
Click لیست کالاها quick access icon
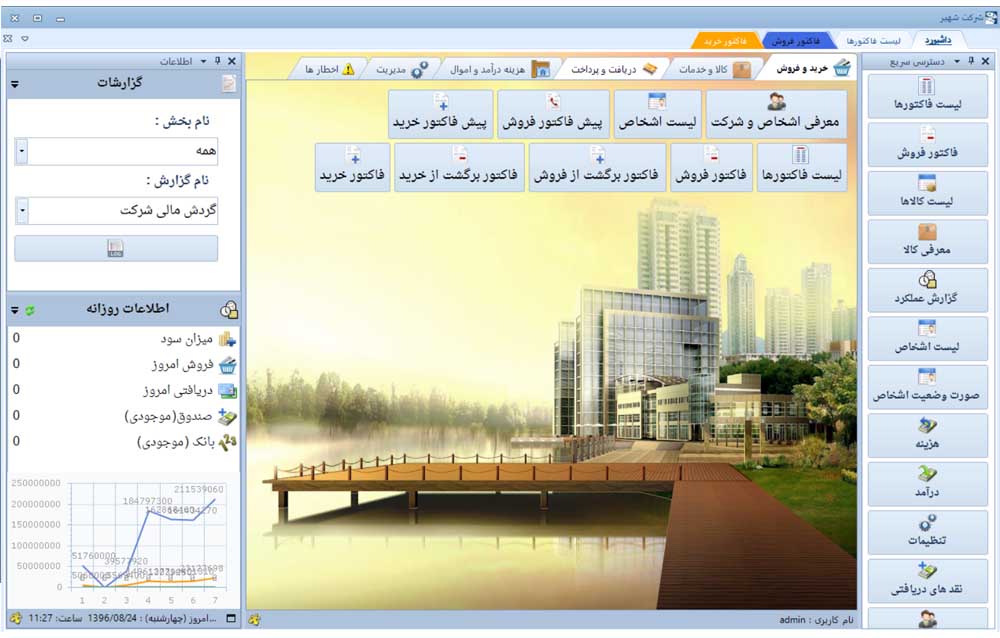point(926,192)
